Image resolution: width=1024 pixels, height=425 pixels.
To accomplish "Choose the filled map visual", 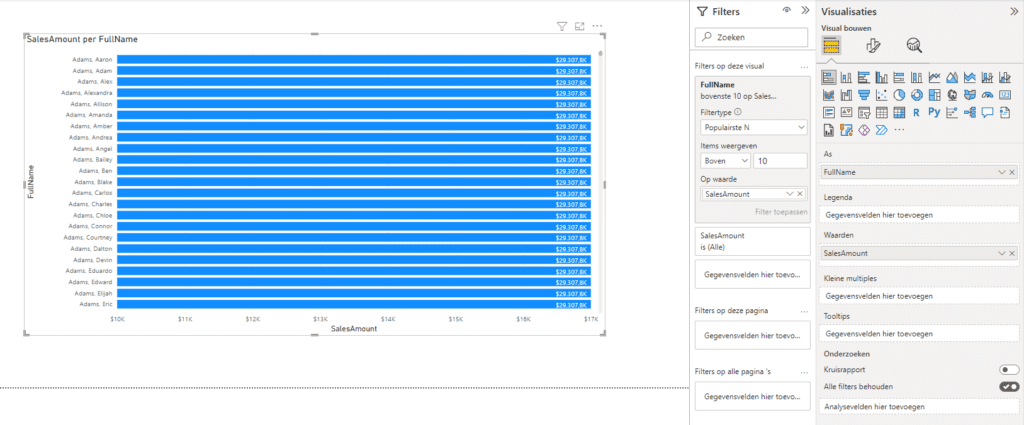I will (x=970, y=95).
